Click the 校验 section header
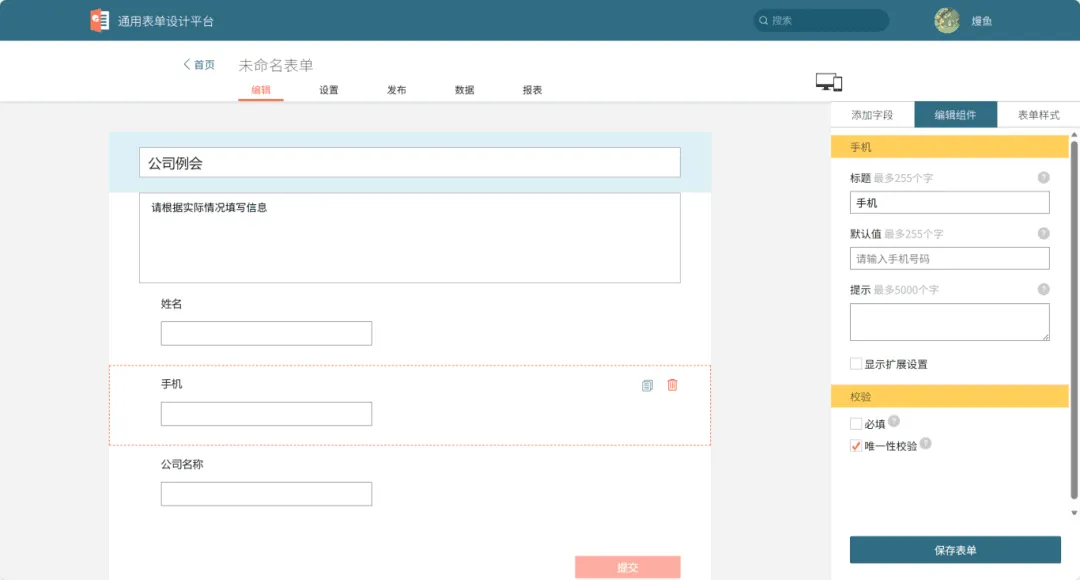Screen dimensions: 1080x580 (950, 396)
